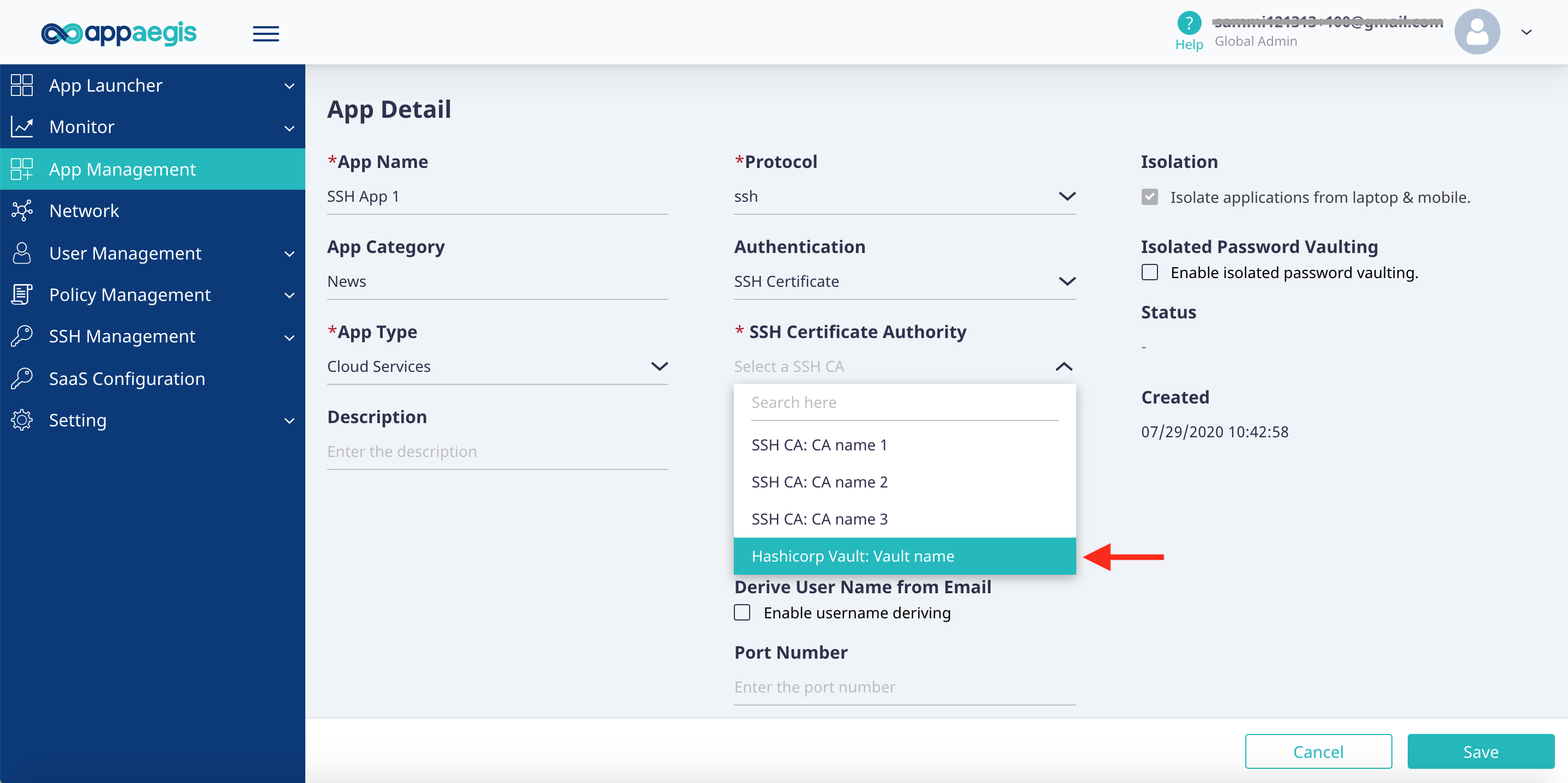
Task: Expand User Management submenu chevron
Action: tap(290, 254)
